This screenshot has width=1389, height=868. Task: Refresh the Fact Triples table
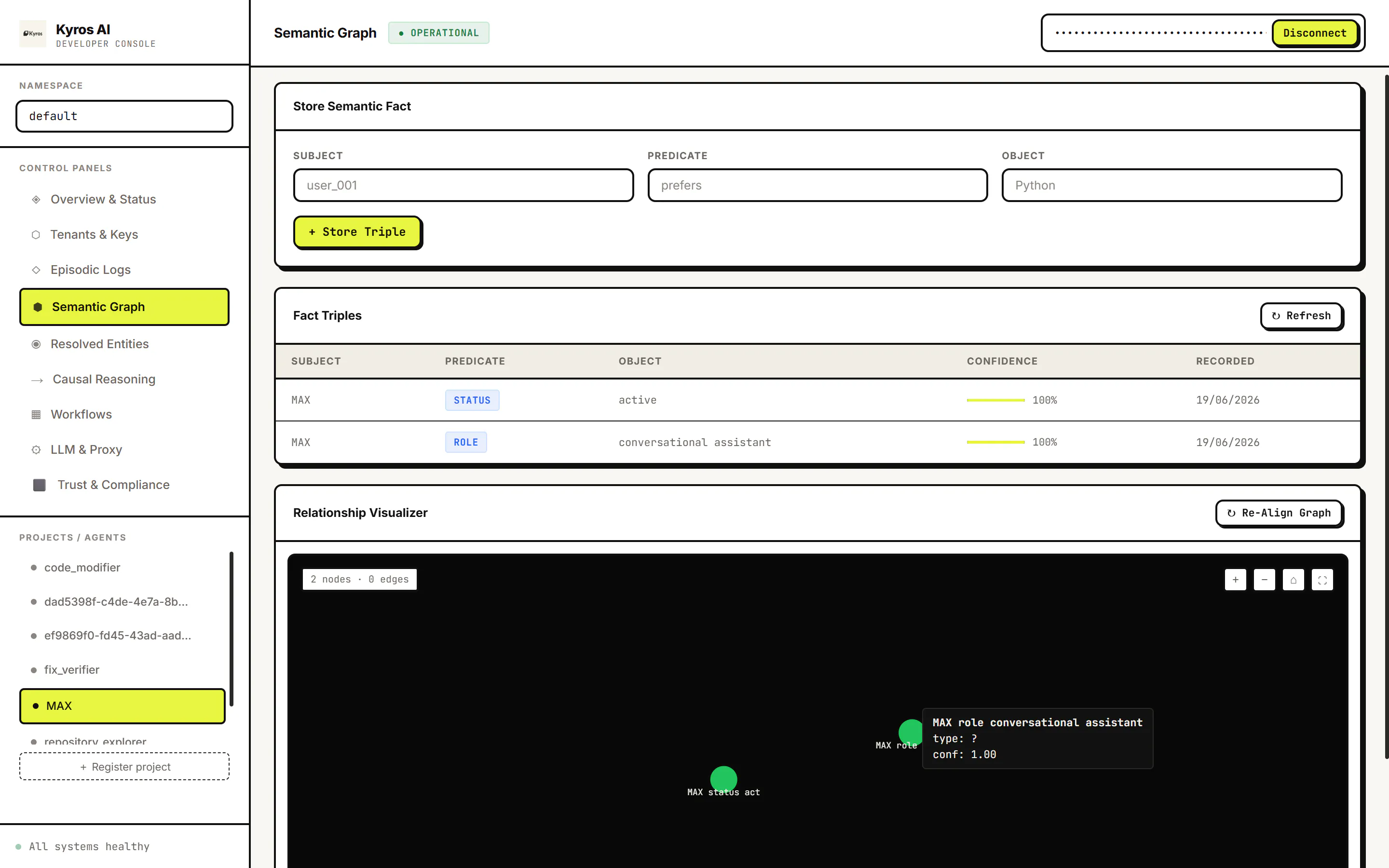tap(1301, 316)
